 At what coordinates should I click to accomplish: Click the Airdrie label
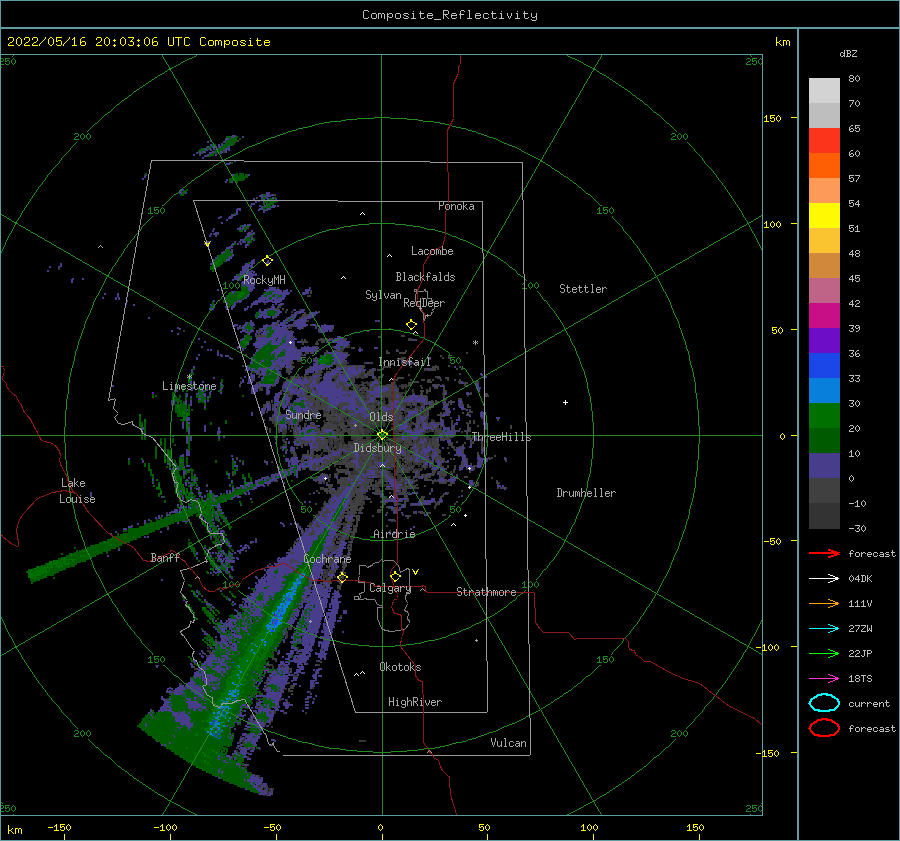(394, 534)
